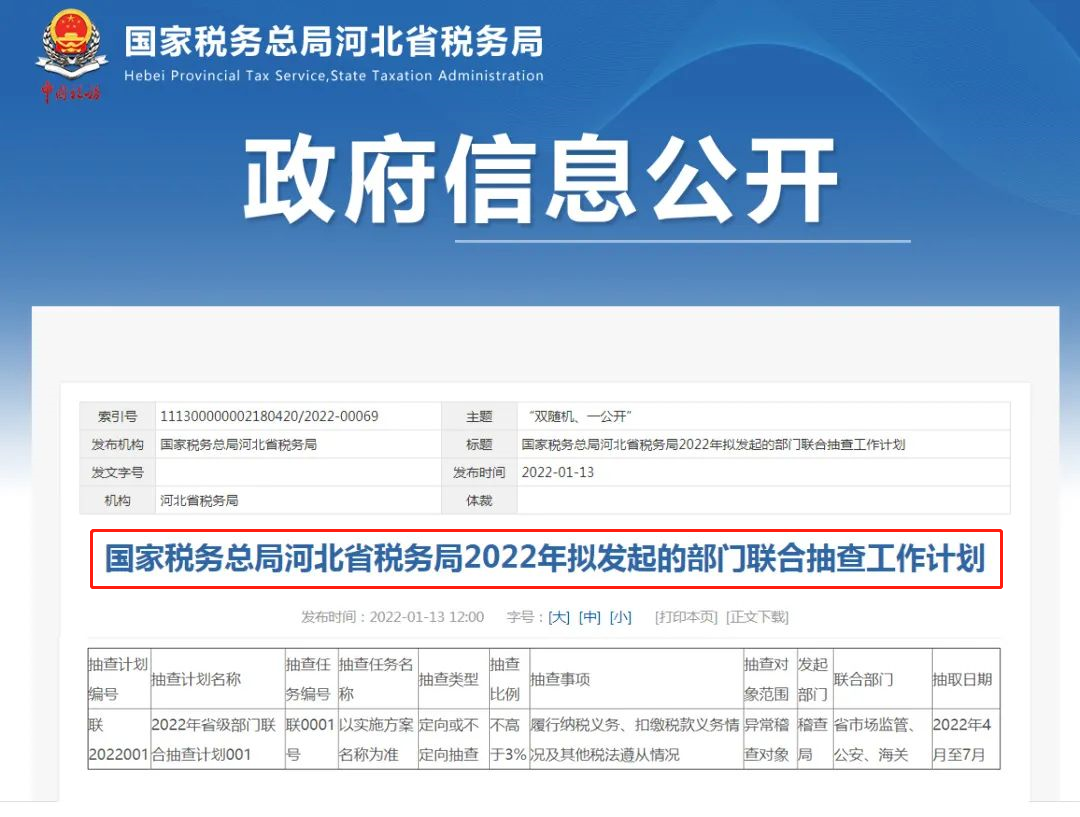
Task: Click the 联合部门 column header
Action: 882,679
